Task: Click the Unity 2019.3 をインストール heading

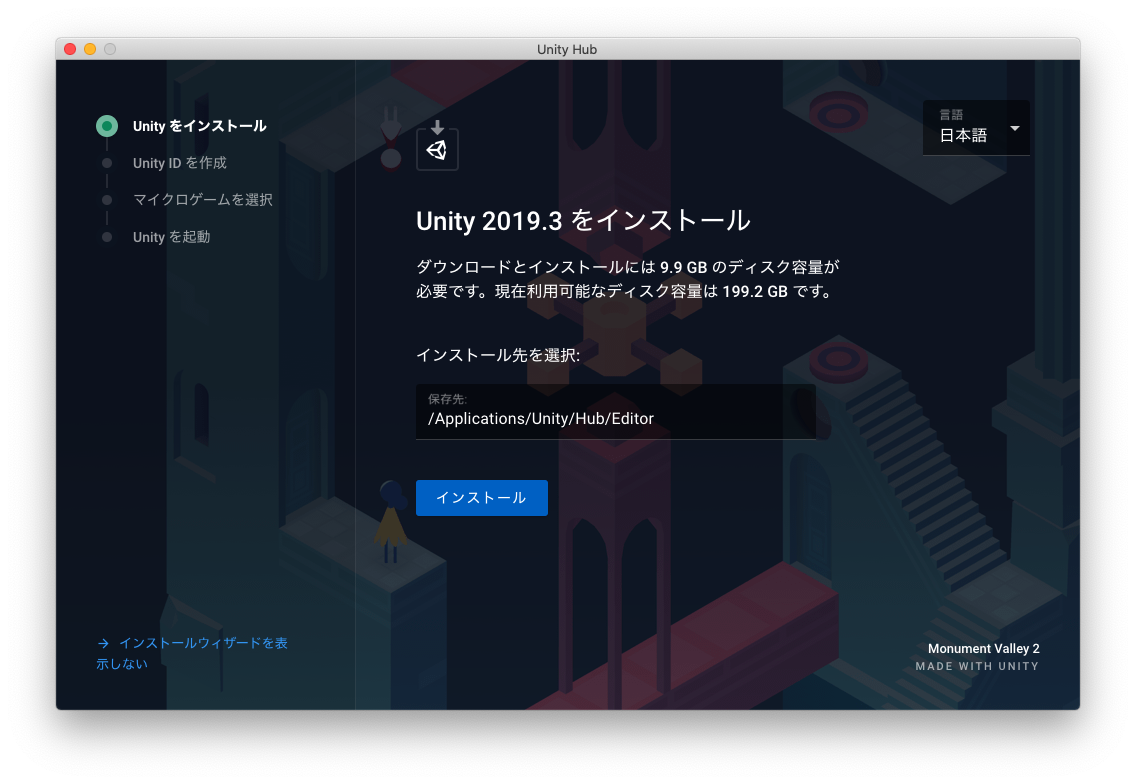Action: pyautogui.click(x=583, y=221)
